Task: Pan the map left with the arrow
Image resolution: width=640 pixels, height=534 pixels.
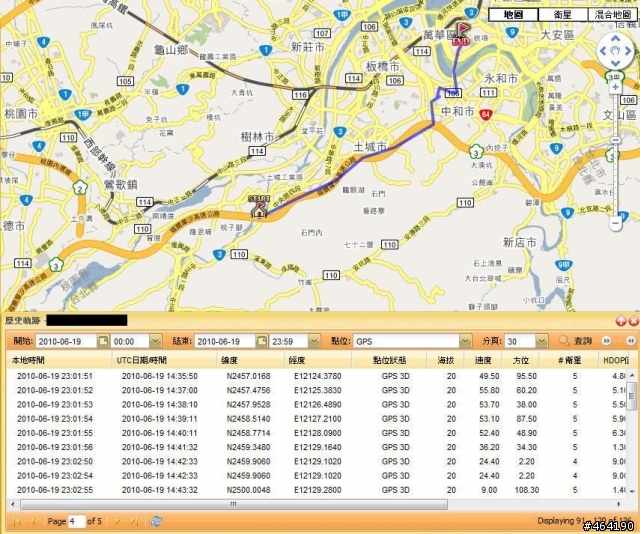Action: pyautogui.click(x=602, y=51)
